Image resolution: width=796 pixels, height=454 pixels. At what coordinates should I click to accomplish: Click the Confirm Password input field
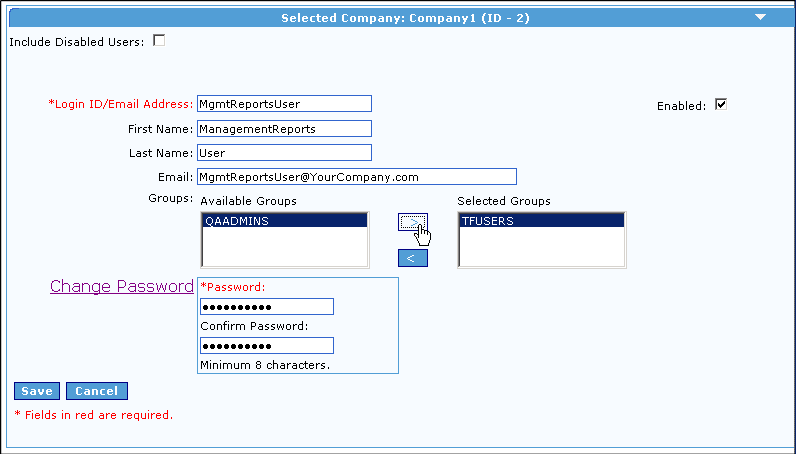[267, 345]
